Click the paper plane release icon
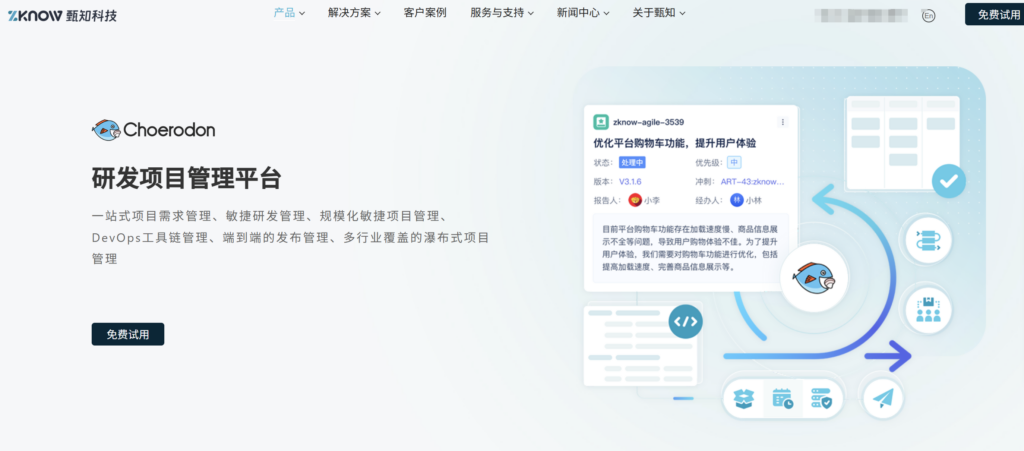 pyautogui.click(x=883, y=398)
